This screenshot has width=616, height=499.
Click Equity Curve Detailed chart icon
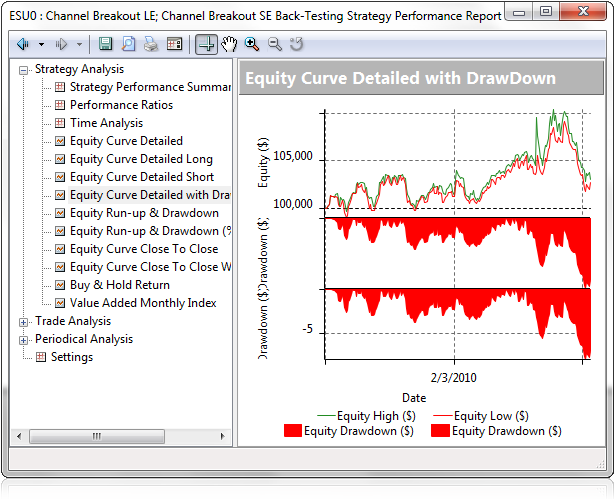coord(60,141)
